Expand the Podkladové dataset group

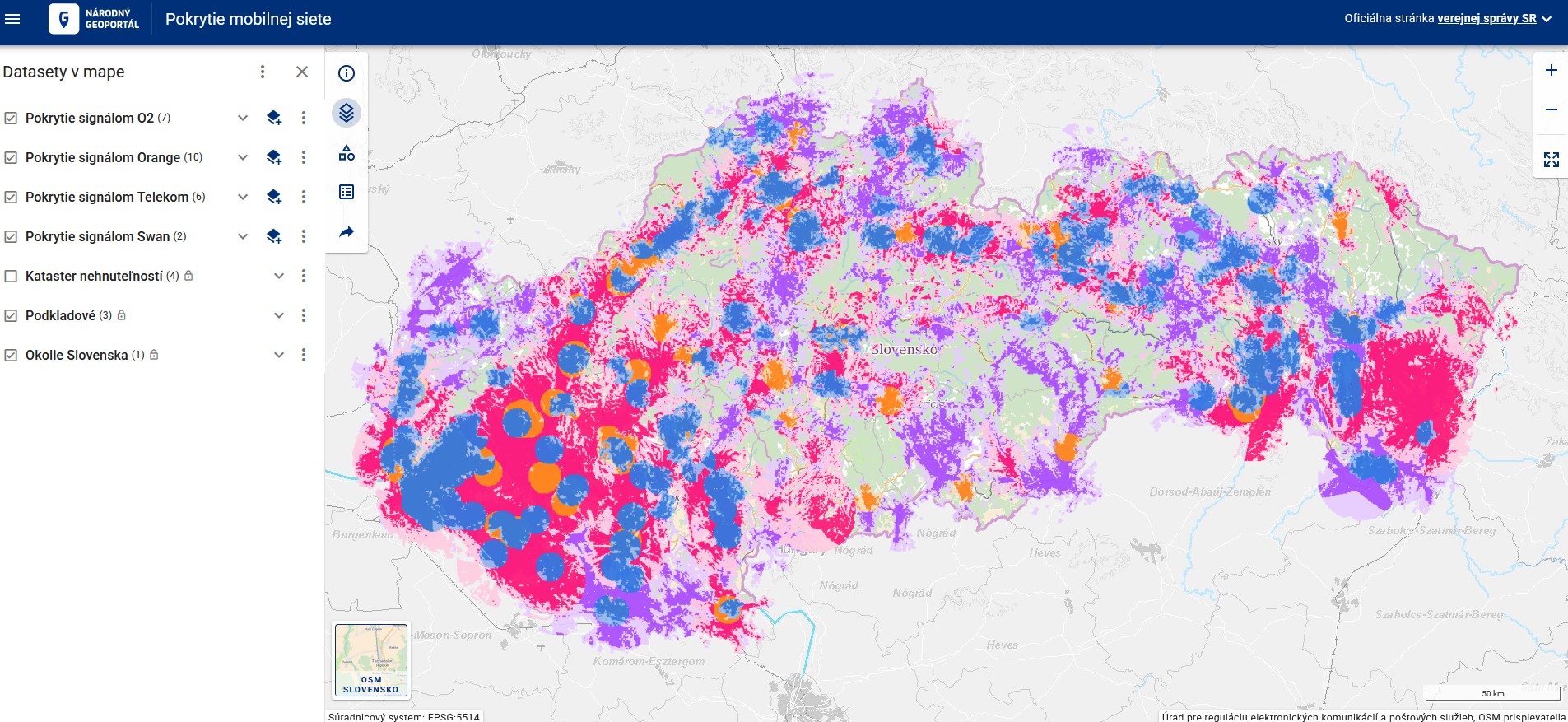[x=279, y=315]
